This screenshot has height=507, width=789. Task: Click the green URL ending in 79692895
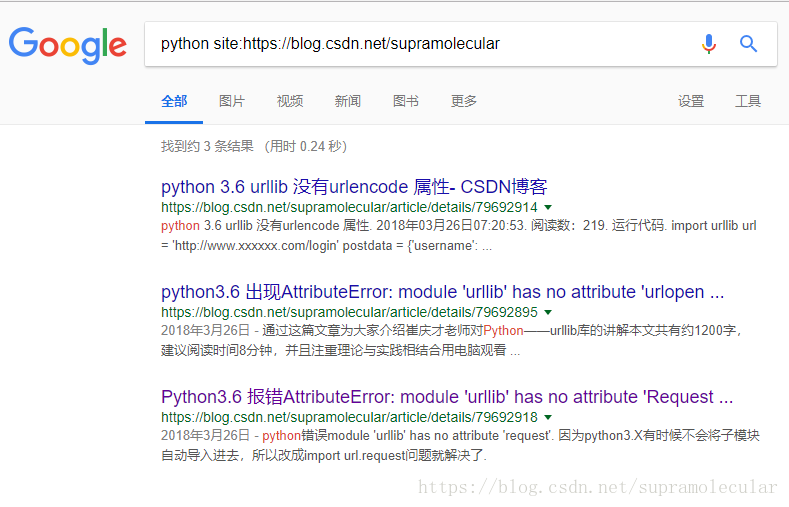[349, 312]
